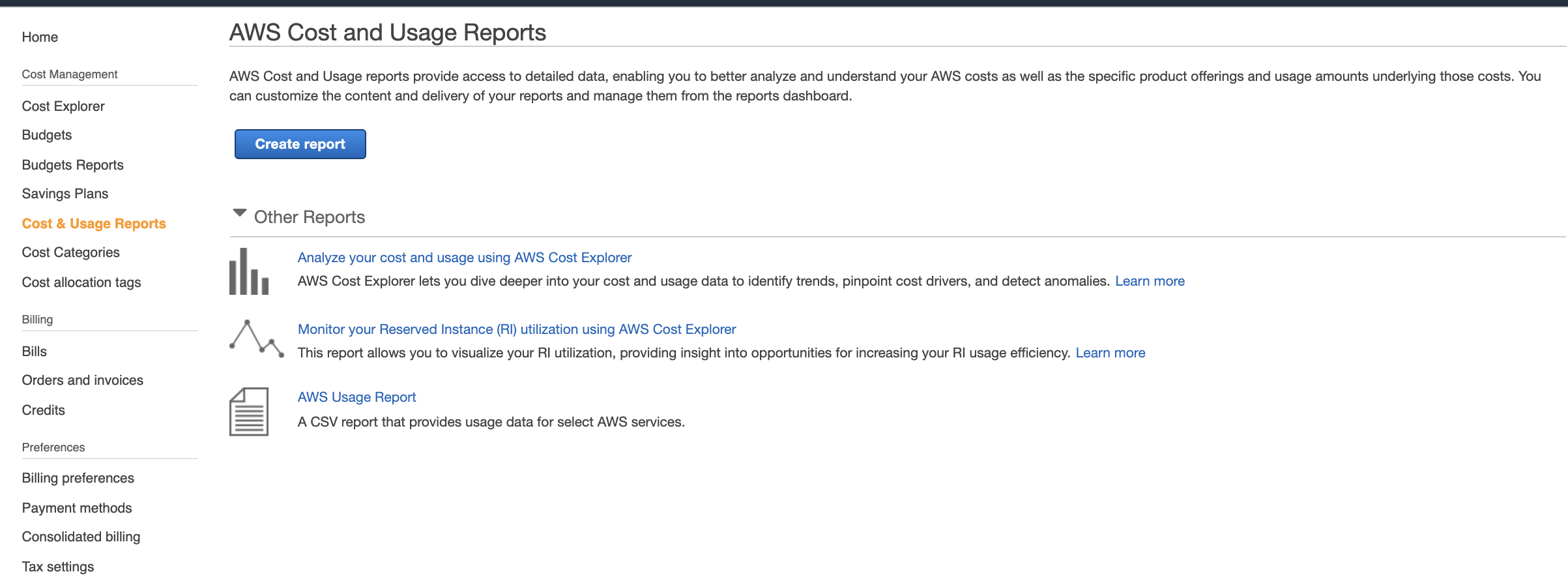Select Cost Categories in the sidebar
Viewport: 1568px width, 587px height.
pos(70,252)
